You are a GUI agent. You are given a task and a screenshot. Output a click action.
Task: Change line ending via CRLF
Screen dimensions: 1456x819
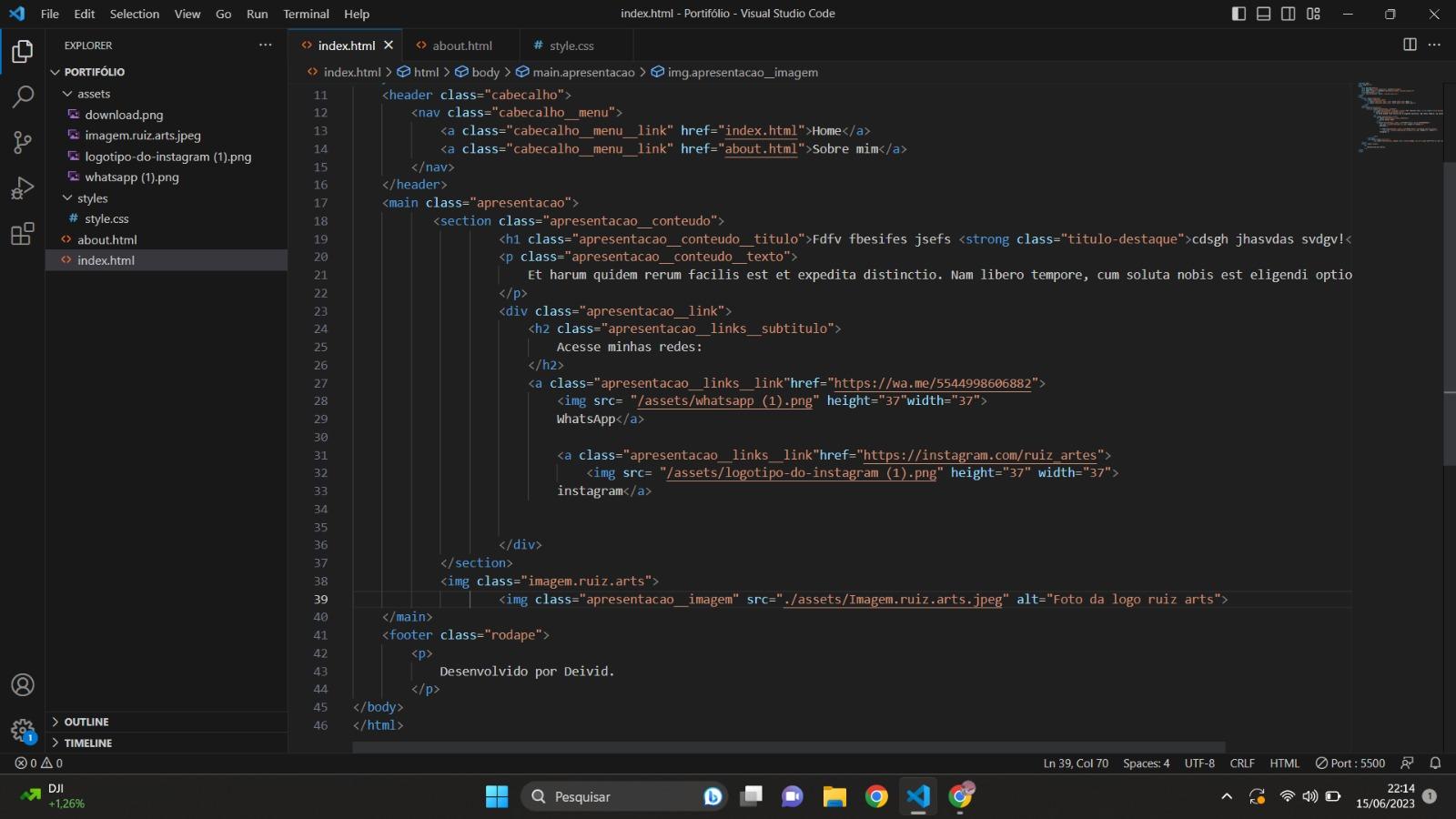[x=1242, y=763]
